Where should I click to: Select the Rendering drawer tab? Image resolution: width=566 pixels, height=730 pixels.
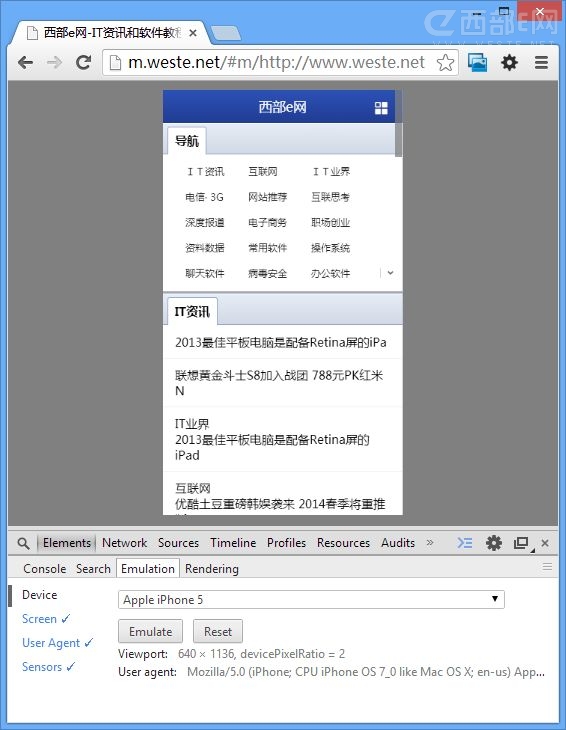pos(212,568)
